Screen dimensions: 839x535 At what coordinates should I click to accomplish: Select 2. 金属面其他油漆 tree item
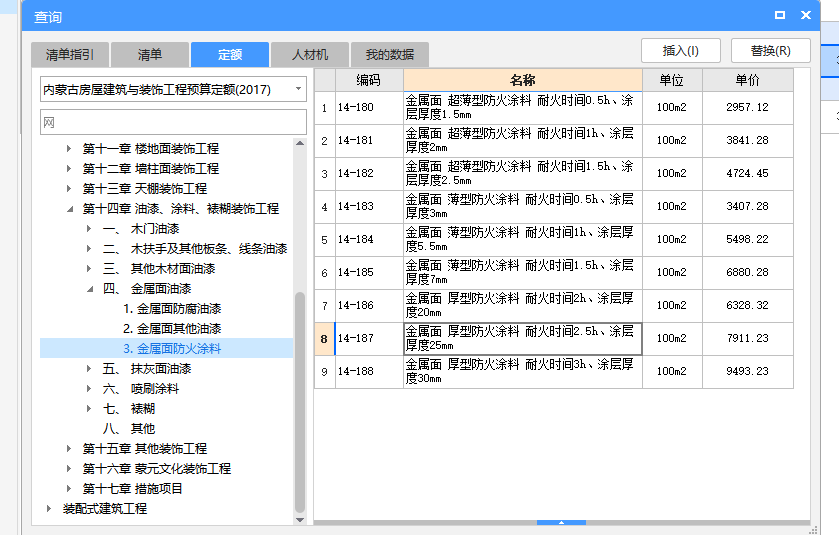[172, 328]
